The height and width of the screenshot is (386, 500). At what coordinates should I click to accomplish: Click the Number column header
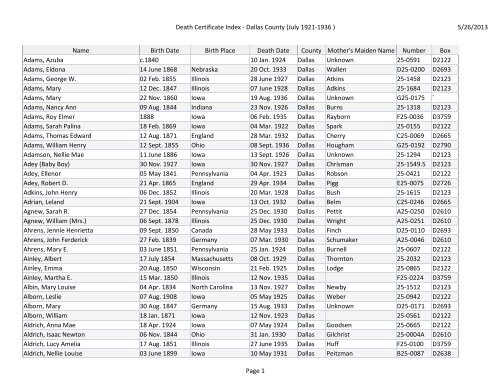(414, 50)
